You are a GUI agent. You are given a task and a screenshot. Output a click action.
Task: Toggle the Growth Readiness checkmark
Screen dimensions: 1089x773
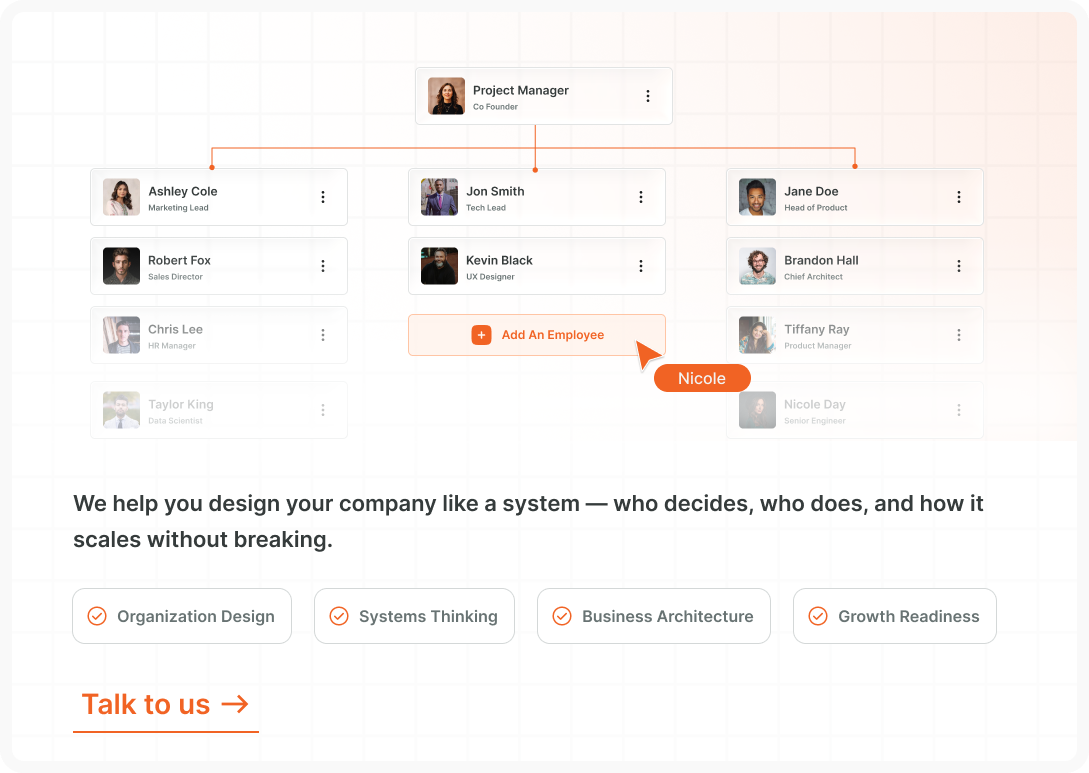pyautogui.click(x=818, y=616)
